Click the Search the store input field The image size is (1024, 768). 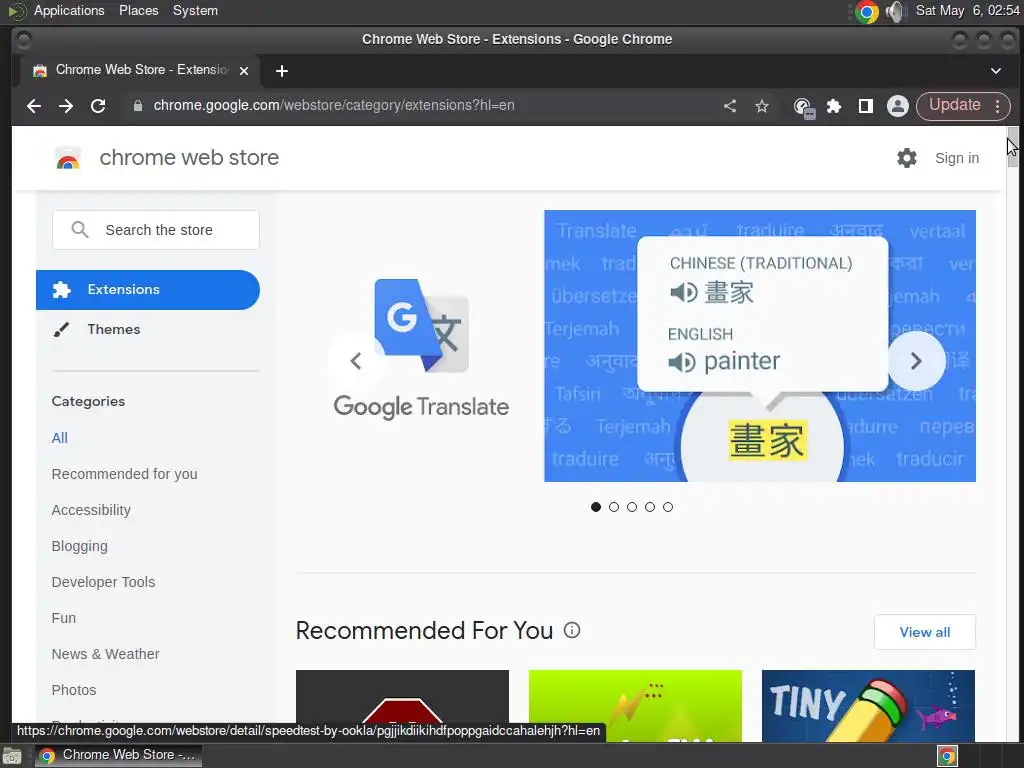pyautogui.click(x=155, y=230)
